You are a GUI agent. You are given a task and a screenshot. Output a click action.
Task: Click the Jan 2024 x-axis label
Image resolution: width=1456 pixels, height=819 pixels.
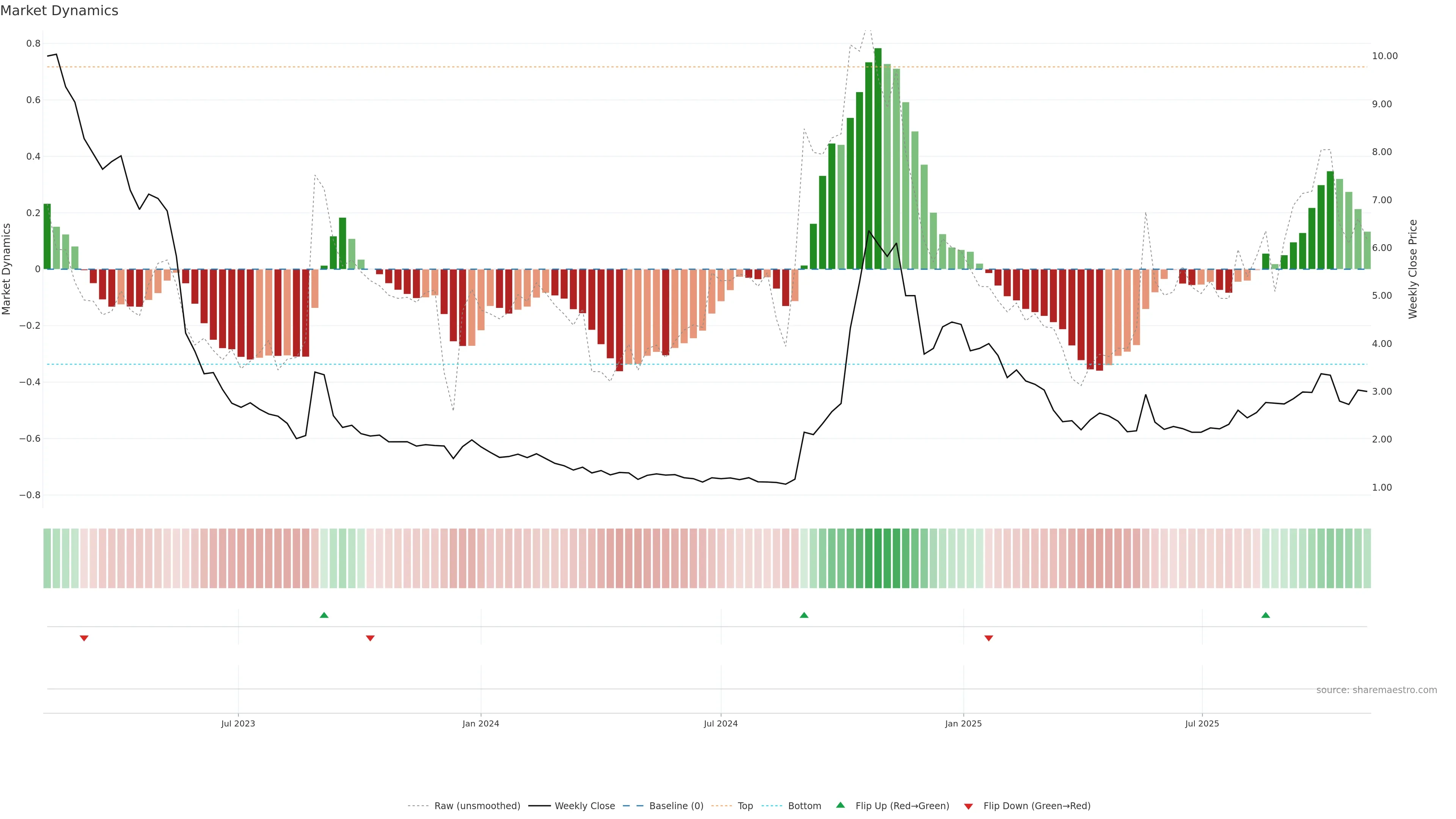(x=480, y=723)
